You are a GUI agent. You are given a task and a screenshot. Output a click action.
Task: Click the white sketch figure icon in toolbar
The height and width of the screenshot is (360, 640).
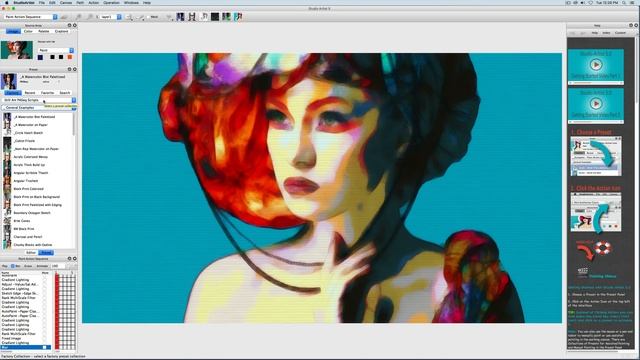[204, 17]
